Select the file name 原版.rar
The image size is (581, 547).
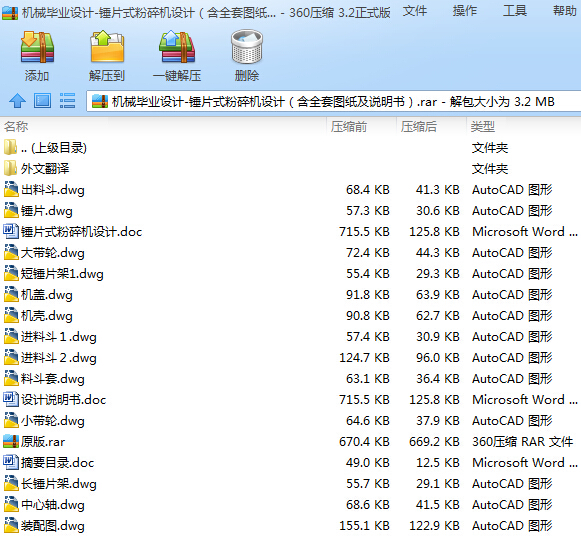click(43, 442)
